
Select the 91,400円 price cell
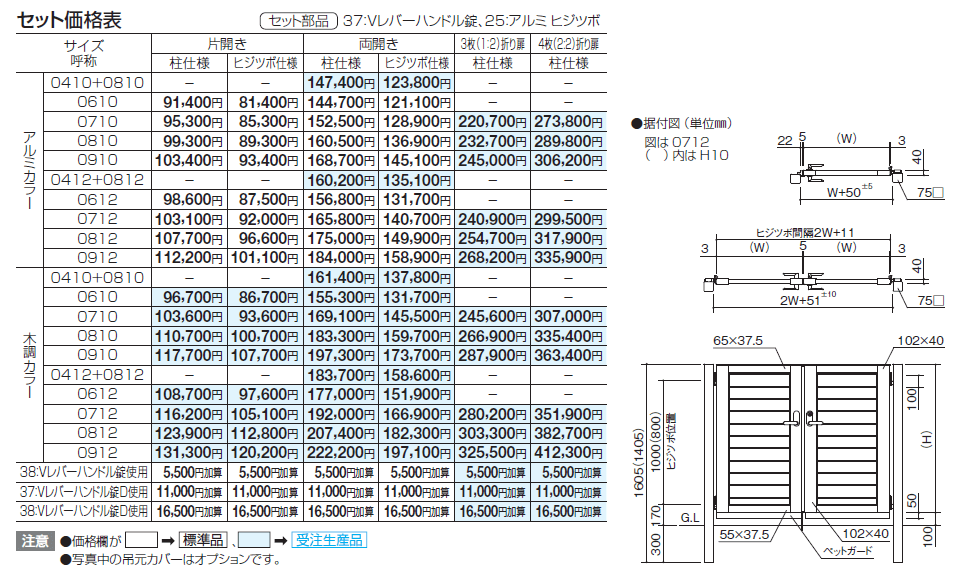click(189, 102)
